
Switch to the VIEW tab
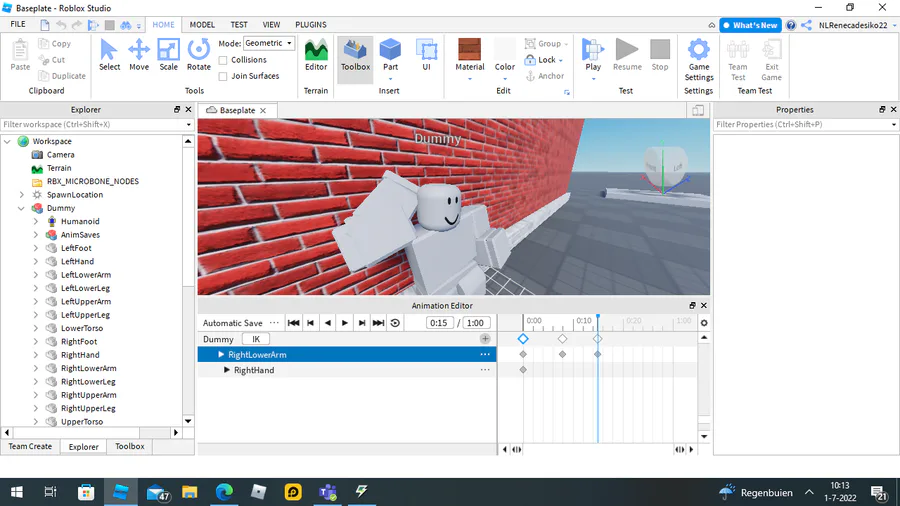coord(271,25)
